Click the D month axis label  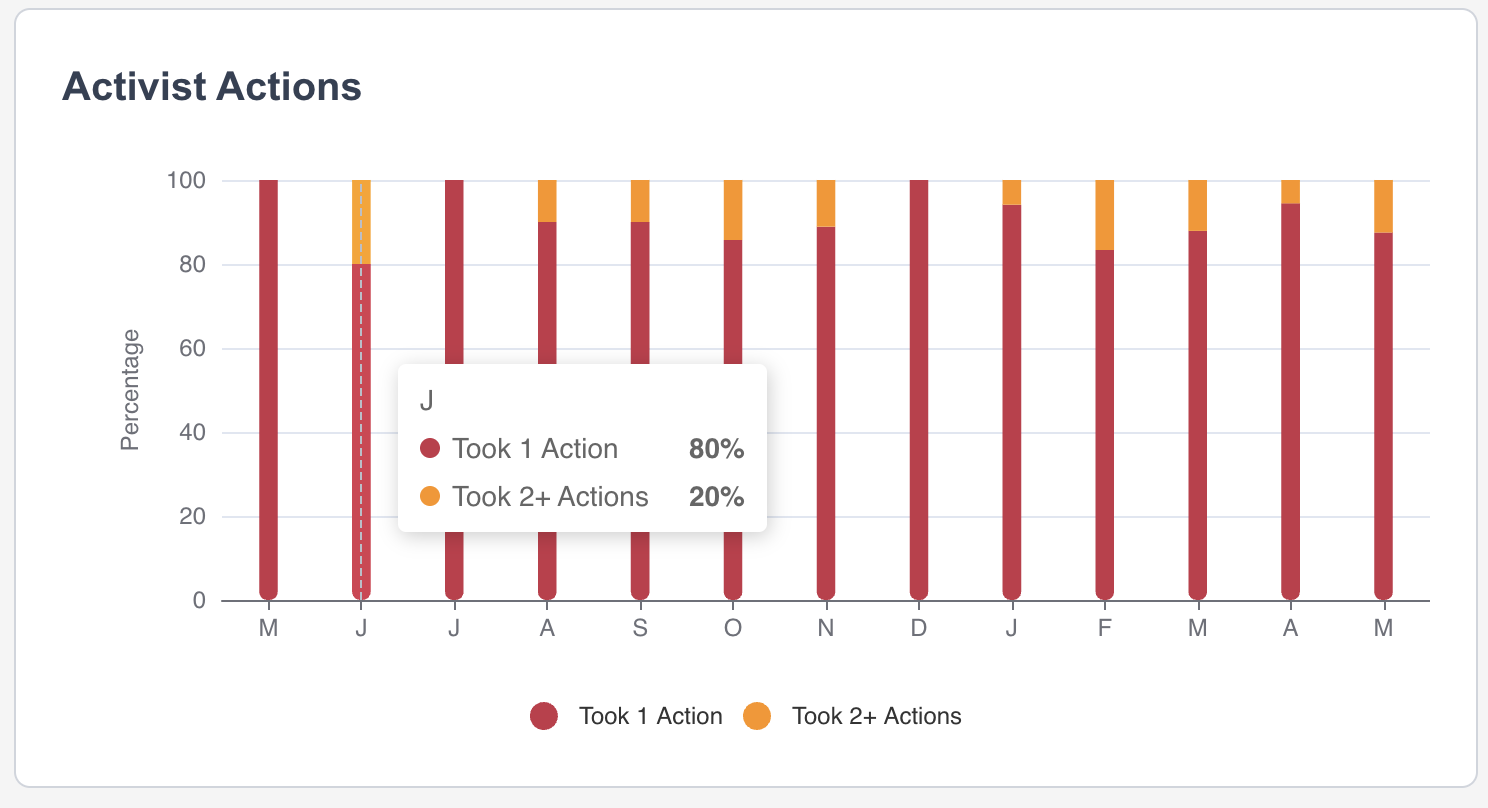[x=919, y=629]
